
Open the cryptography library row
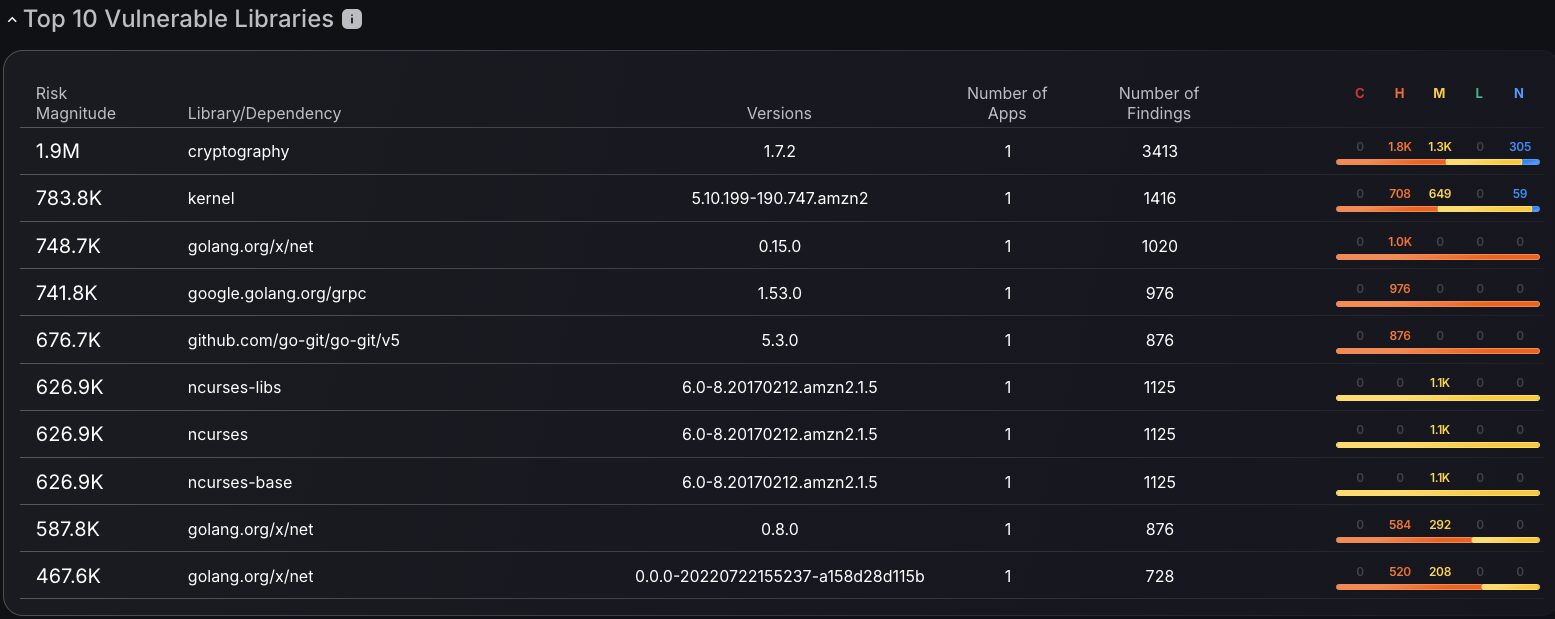click(x=780, y=151)
